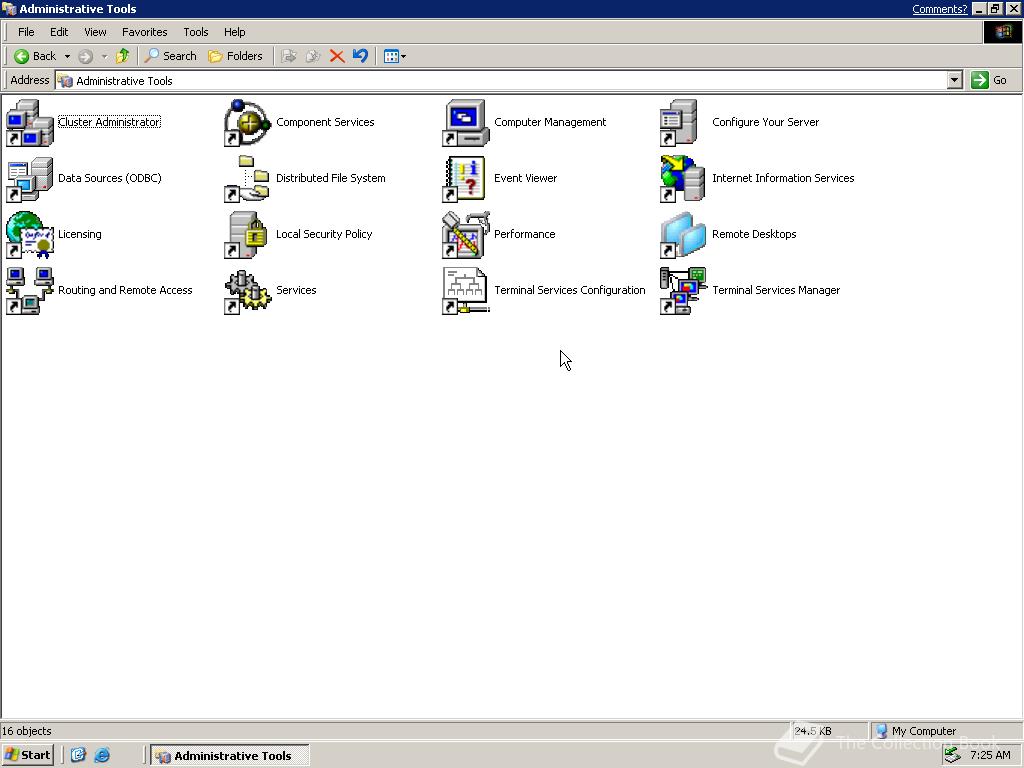Click the Back button

(x=35, y=56)
